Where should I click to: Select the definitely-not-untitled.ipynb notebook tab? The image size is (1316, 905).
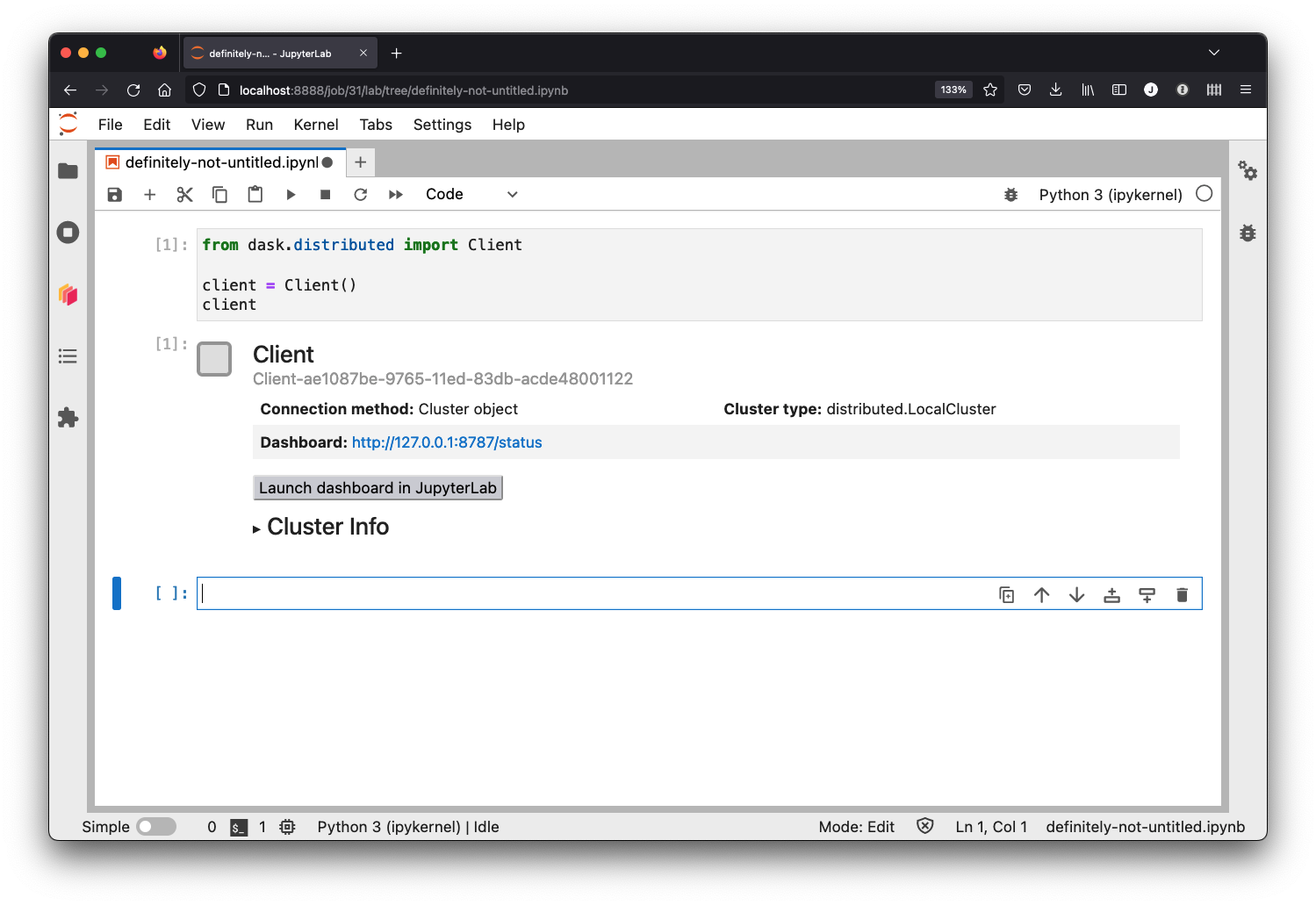[x=219, y=162]
